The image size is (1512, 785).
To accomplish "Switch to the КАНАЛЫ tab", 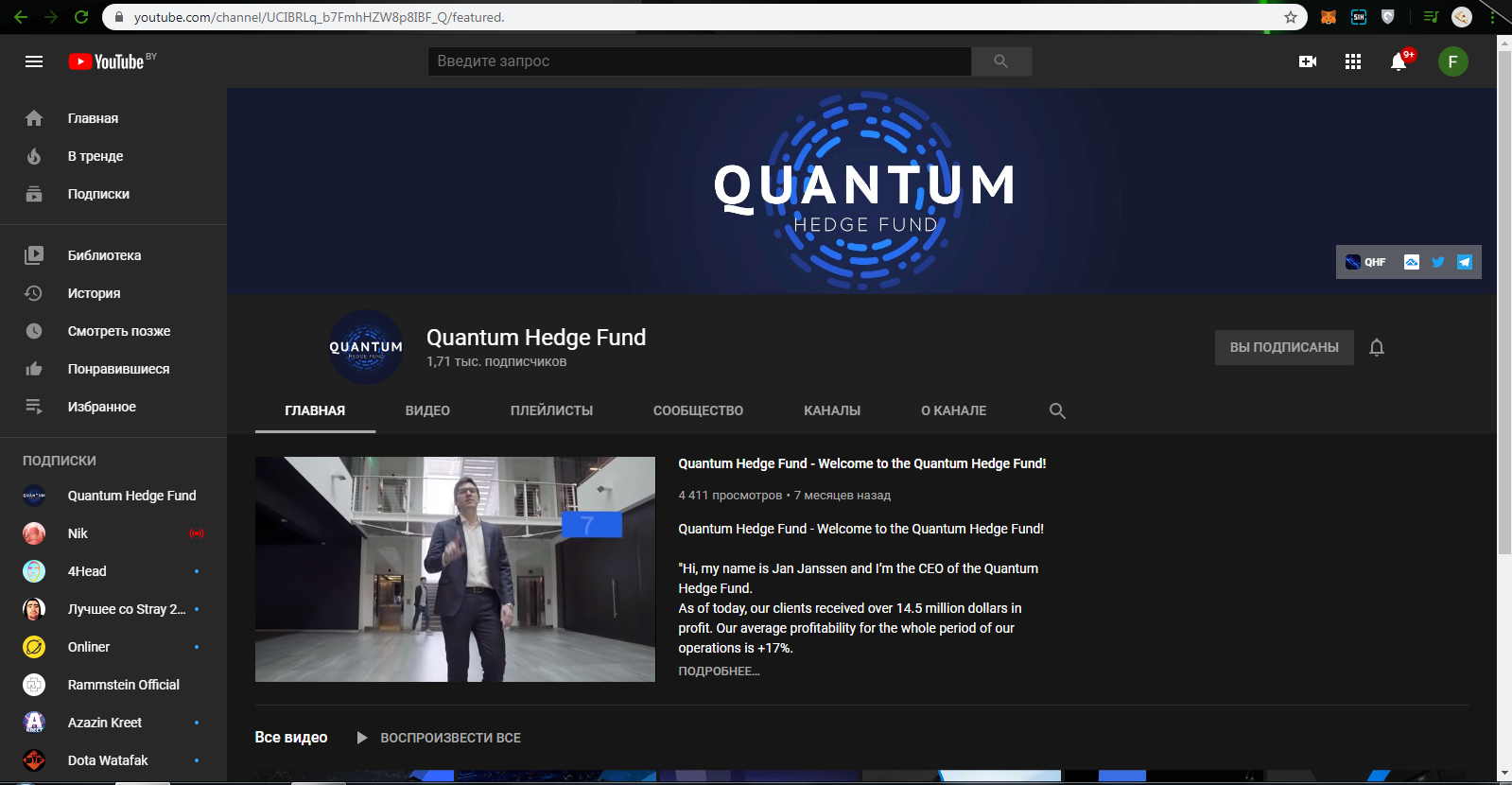I will 832,410.
